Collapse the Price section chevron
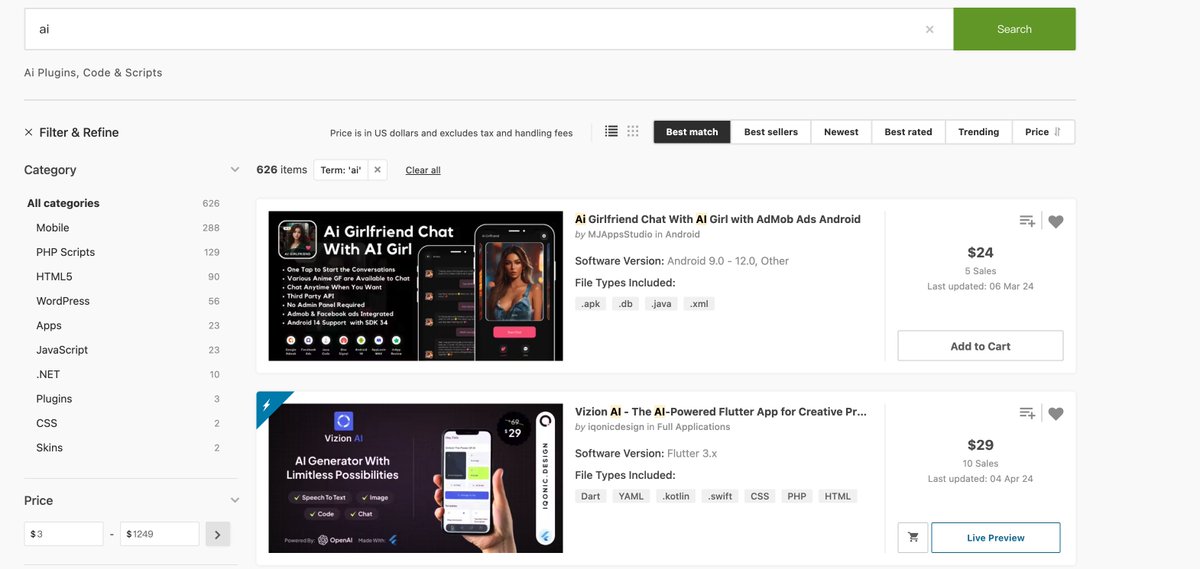The width and height of the screenshot is (1200, 569). click(235, 500)
